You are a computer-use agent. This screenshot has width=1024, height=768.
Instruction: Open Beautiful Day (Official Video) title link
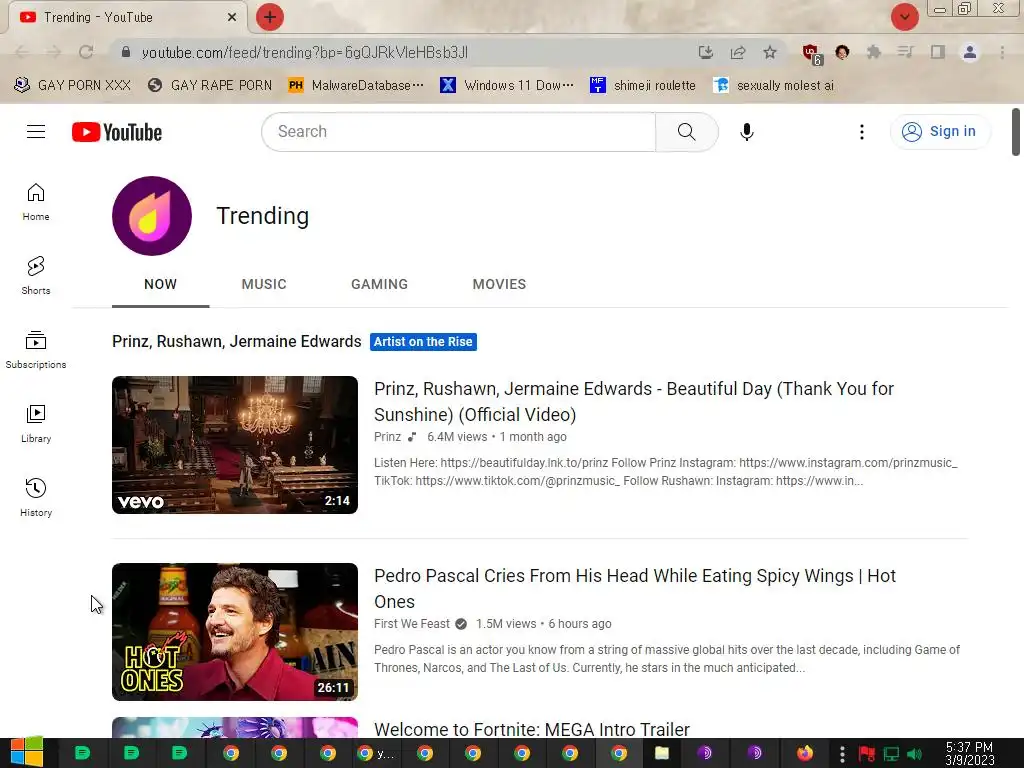pyautogui.click(x=633, y=402)
